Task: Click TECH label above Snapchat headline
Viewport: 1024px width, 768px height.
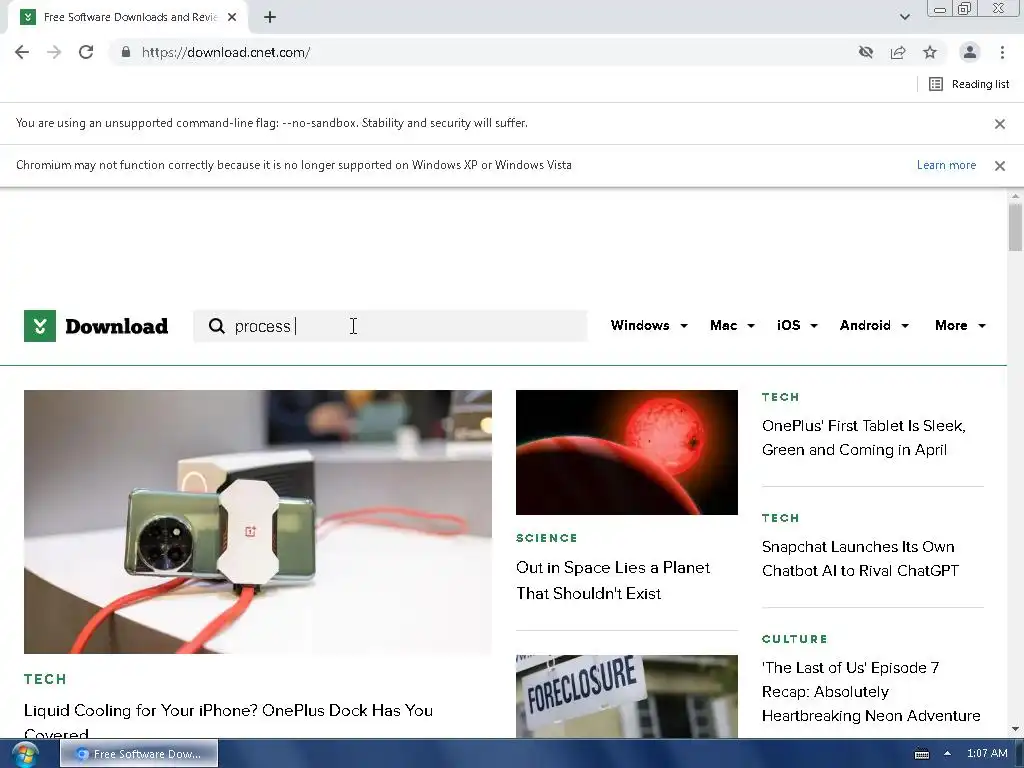Action: 780,518
